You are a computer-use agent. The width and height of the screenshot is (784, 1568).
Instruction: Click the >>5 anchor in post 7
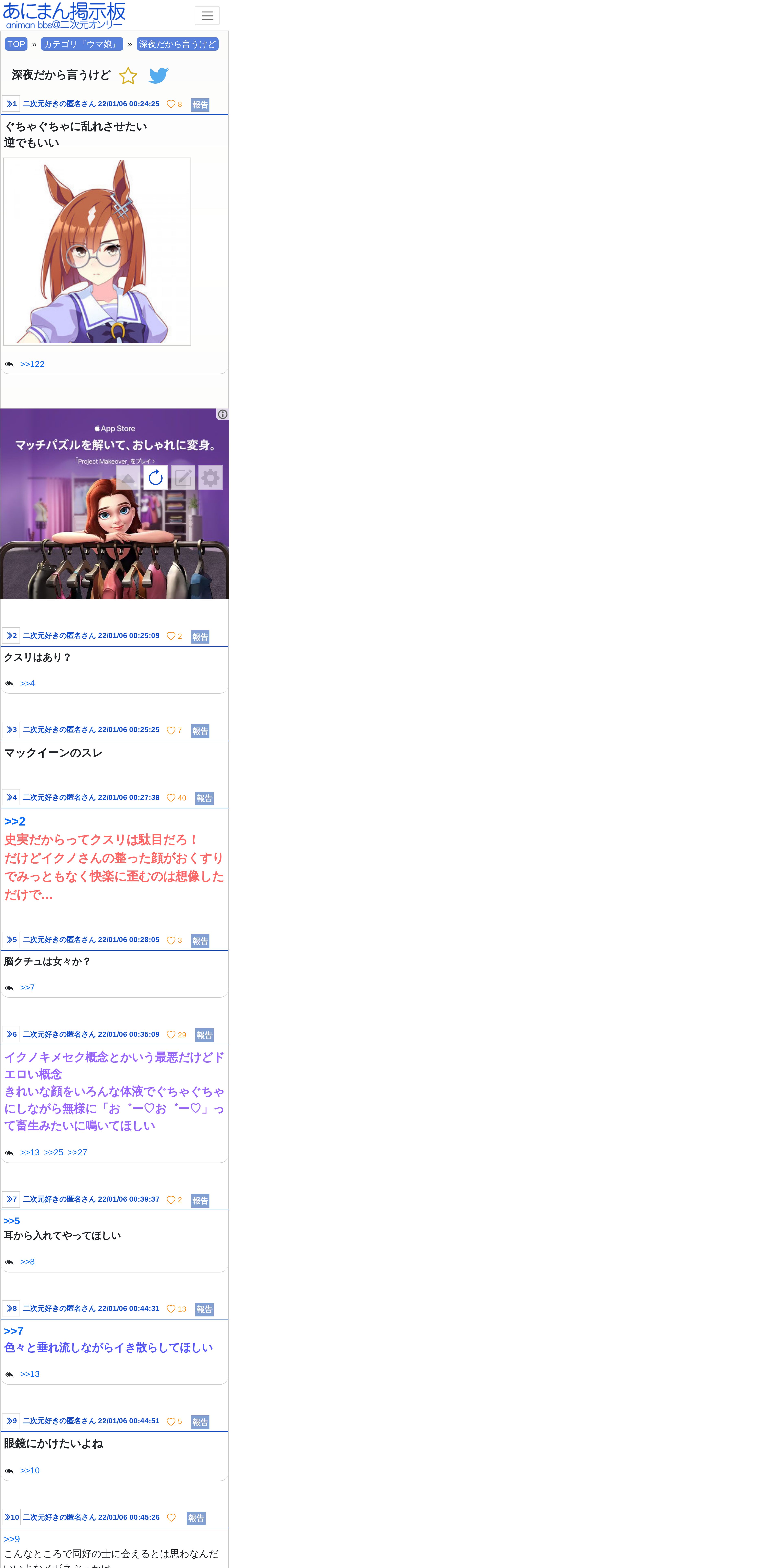12,1221
